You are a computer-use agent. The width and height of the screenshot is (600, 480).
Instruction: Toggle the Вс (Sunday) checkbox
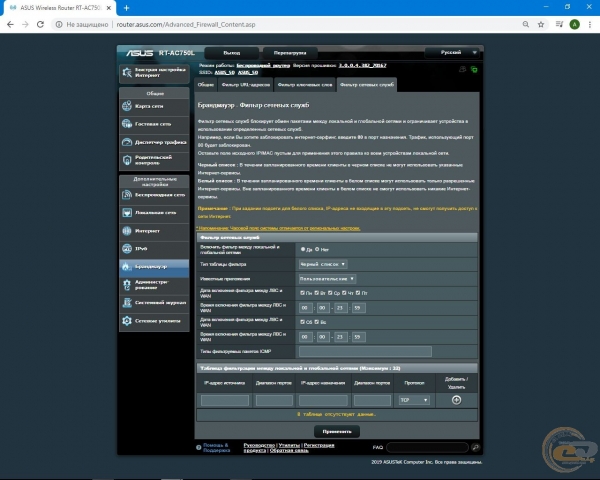click(316, 322)
